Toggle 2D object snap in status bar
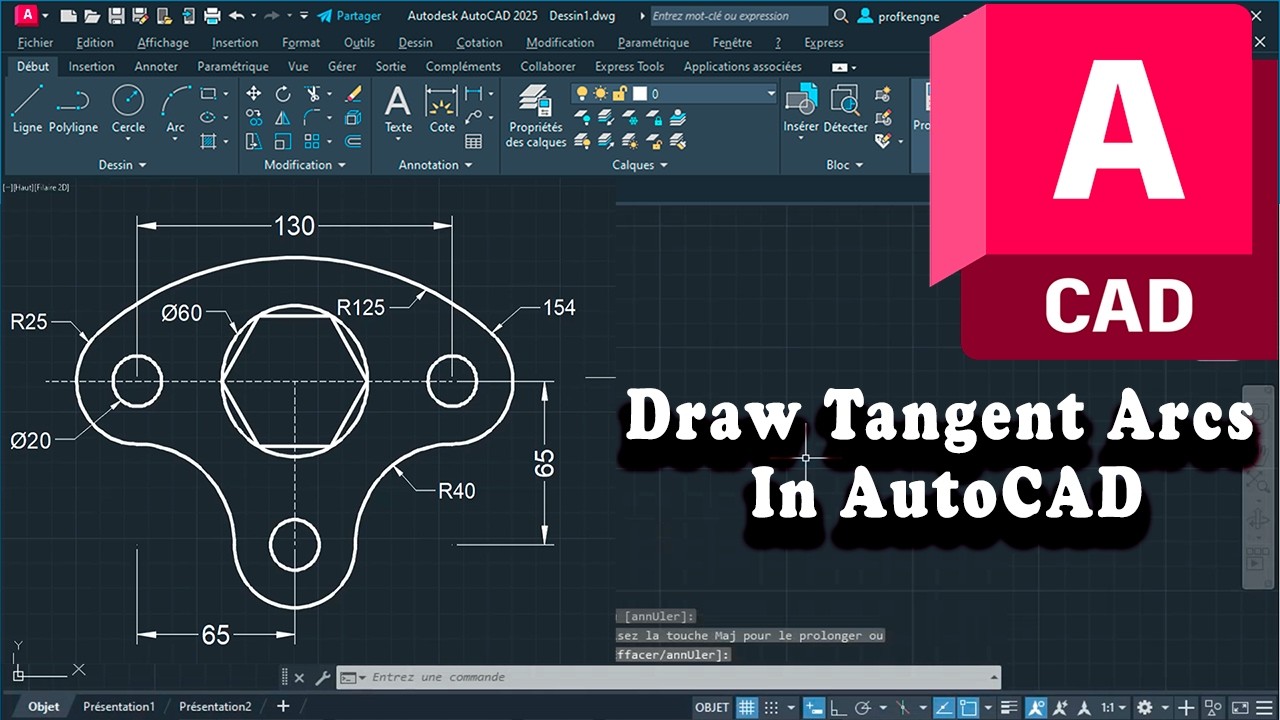 (968, 707)
